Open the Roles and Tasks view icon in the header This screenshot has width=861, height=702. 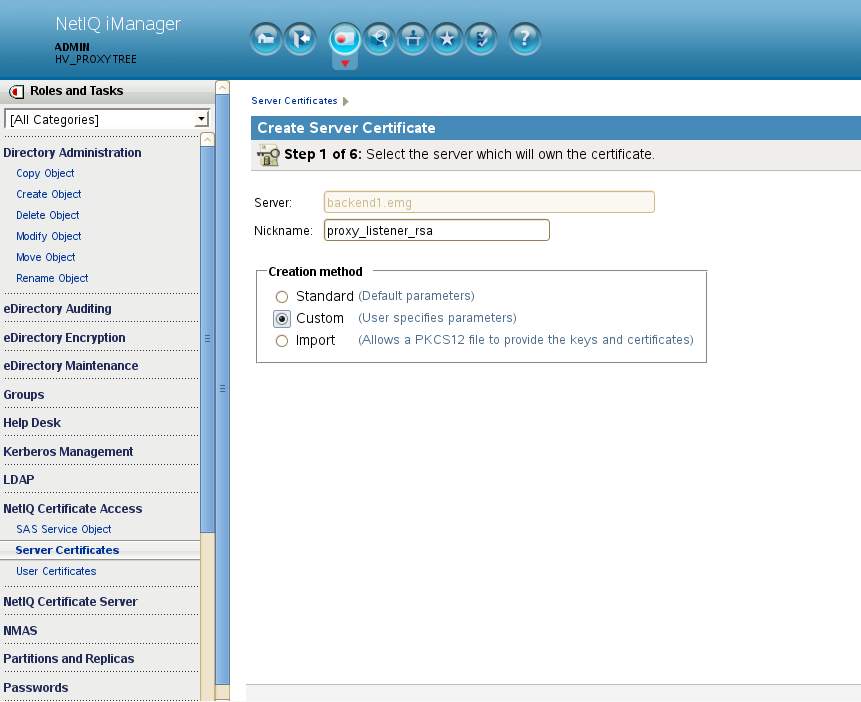pyautogui.click(x=344, y=38)
